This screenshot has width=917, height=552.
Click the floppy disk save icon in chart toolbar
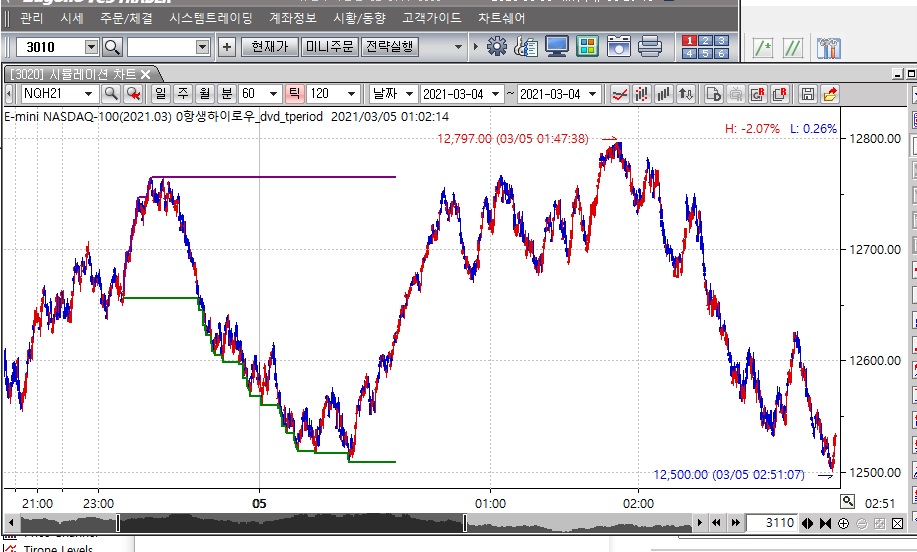808,94
